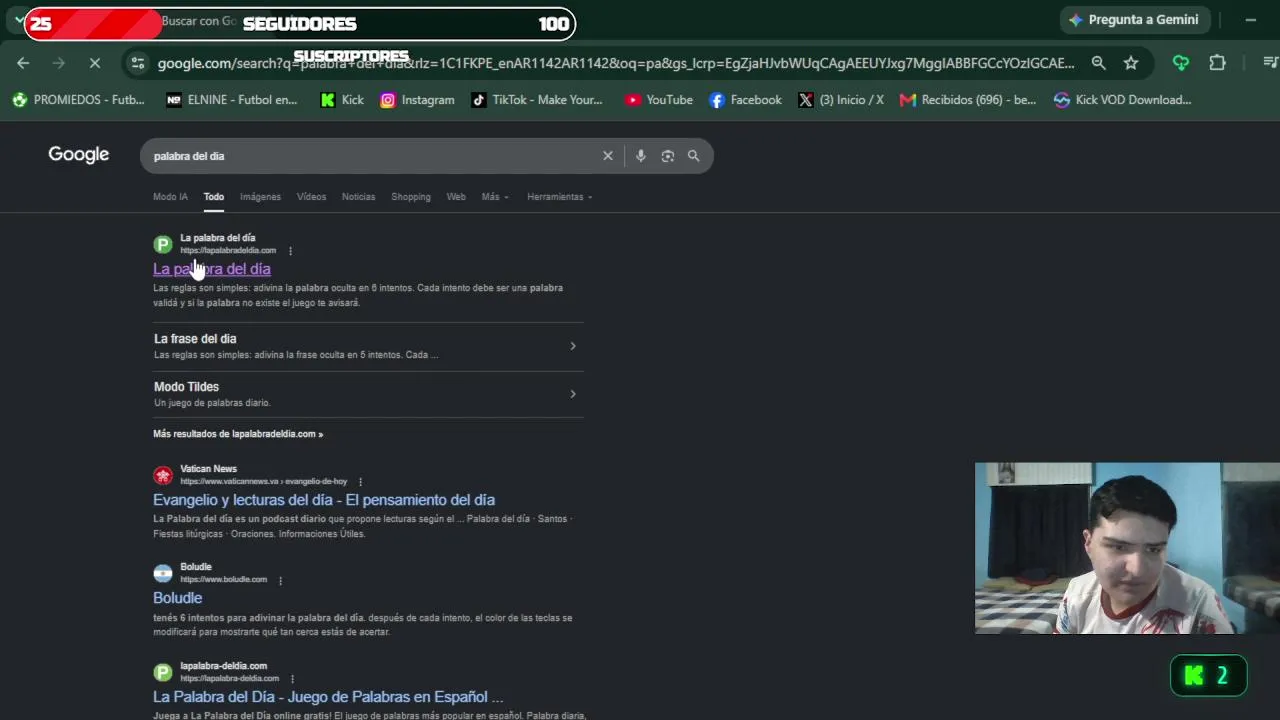Open the Pregunta a Gemini button
The image size is (1280, 720).
coord(1135,20)
